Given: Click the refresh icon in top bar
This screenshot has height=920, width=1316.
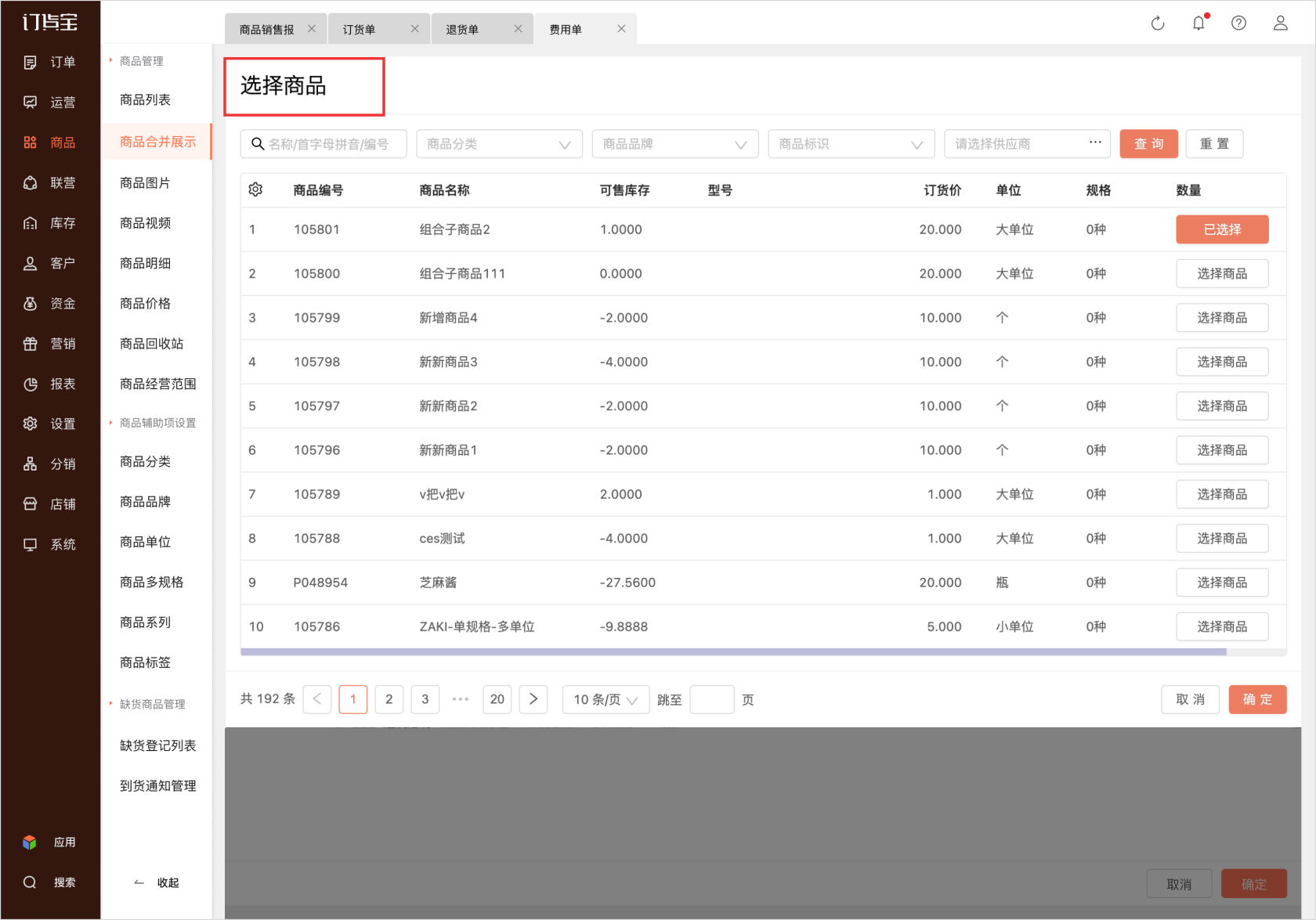Looking at the screenshot, I should [1158, 23].
